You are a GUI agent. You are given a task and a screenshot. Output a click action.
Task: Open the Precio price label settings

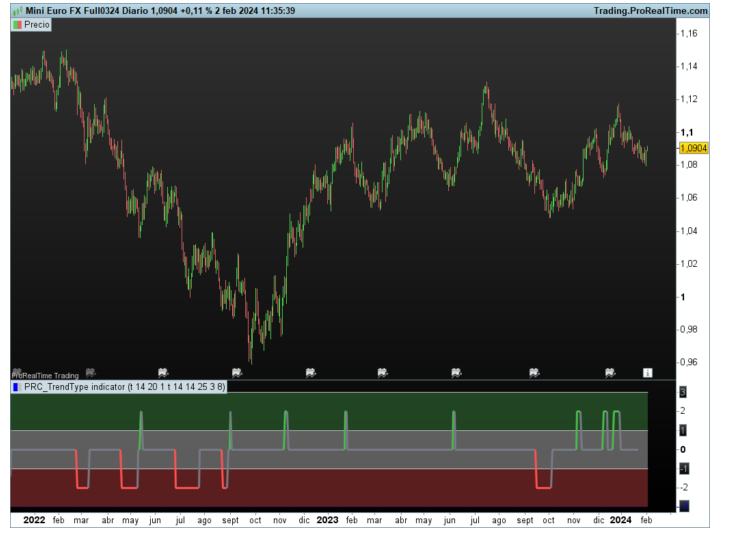[31, 24]
